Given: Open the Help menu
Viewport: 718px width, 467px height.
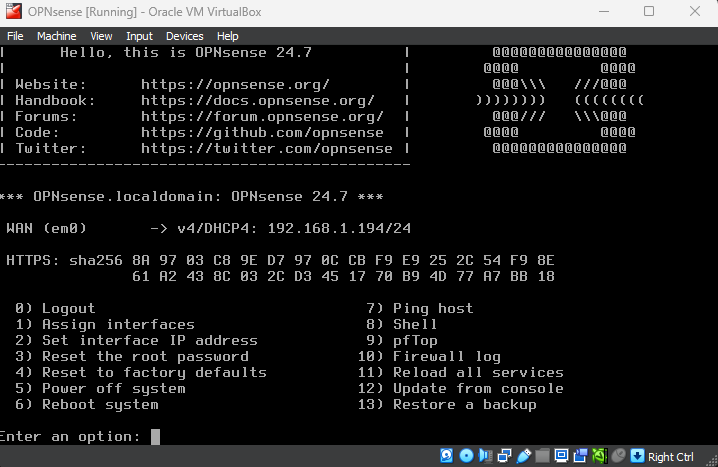Looking at the screenshot, I should tap(228, 36).
